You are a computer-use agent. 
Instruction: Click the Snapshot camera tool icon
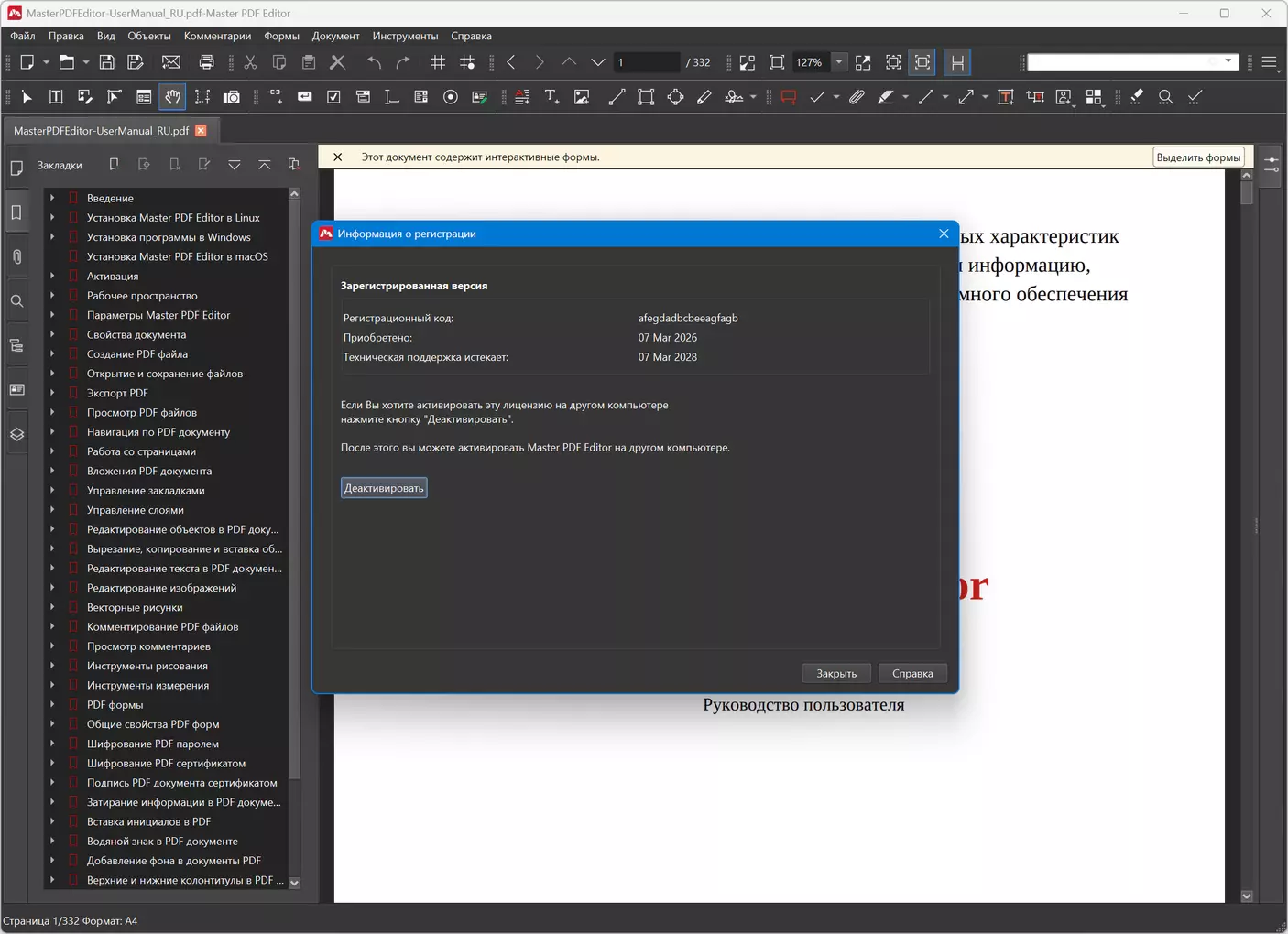pyautogui.click(x=232, y=97)
